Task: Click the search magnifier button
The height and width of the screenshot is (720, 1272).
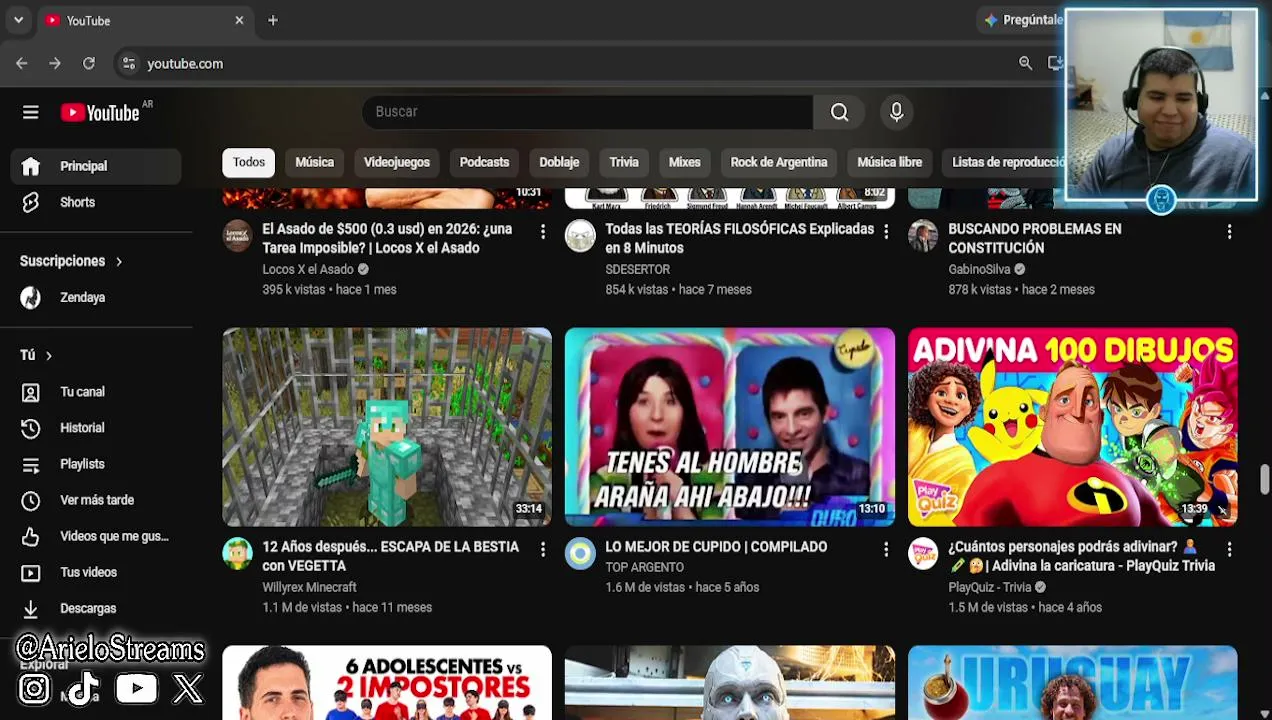Action: (840, 112)
